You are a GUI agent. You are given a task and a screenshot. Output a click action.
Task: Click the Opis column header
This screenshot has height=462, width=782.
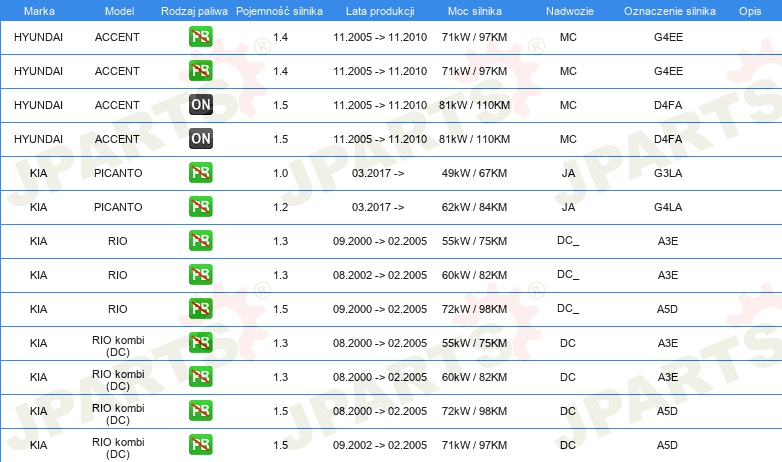pos(750,11)
